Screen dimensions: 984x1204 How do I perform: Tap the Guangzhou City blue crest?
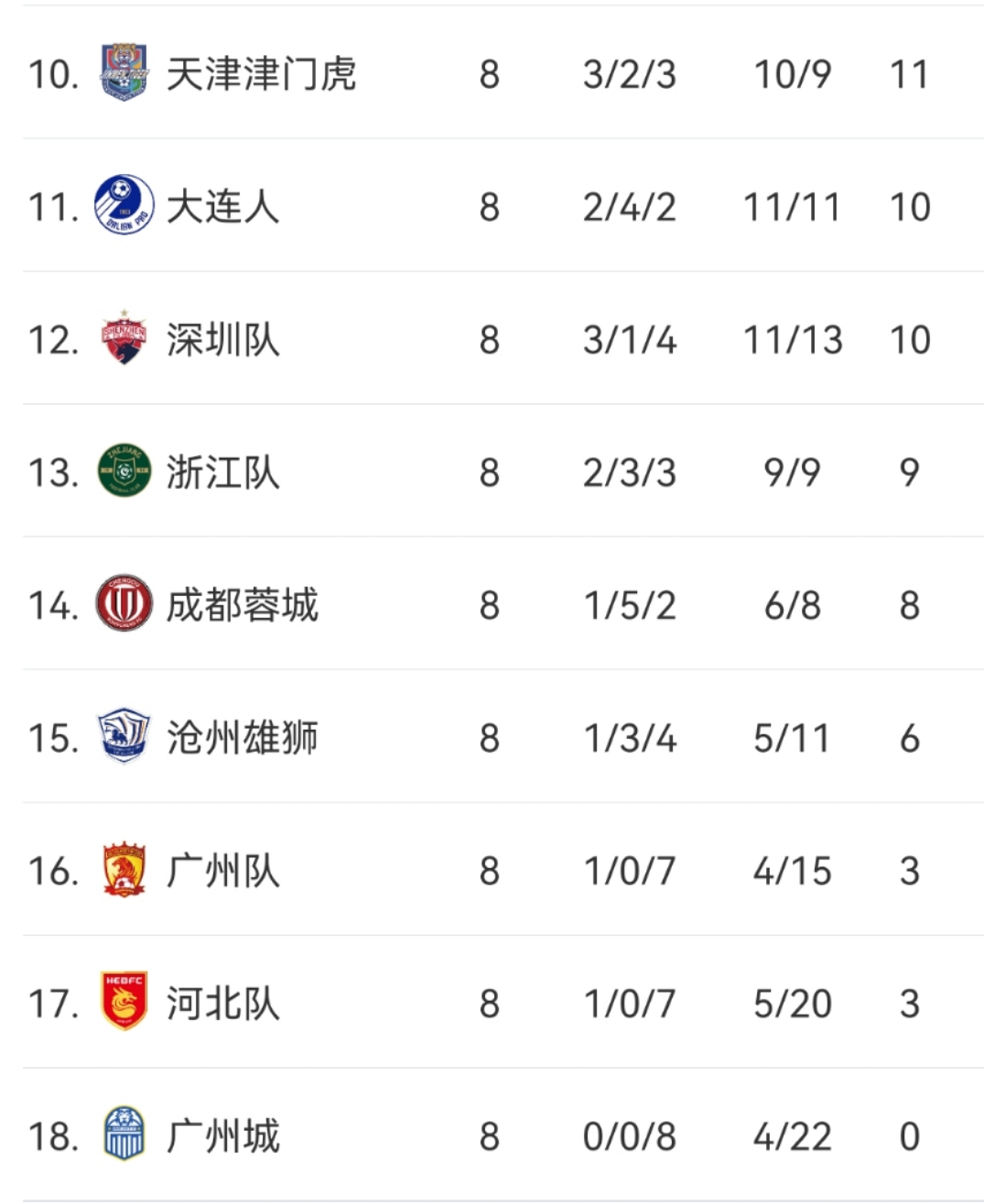124,1135
